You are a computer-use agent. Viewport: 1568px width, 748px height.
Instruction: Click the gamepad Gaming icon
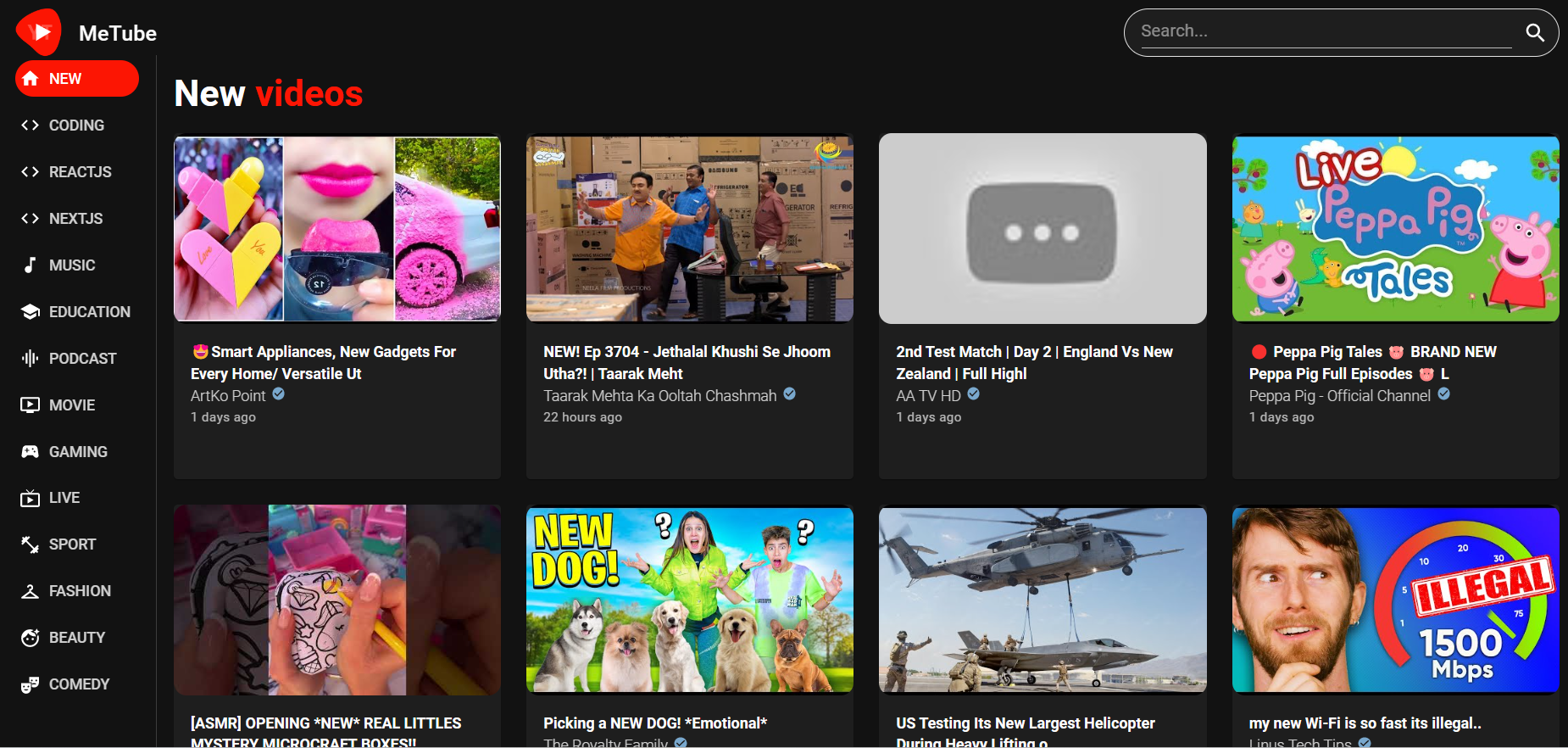(x=31, y=452)
